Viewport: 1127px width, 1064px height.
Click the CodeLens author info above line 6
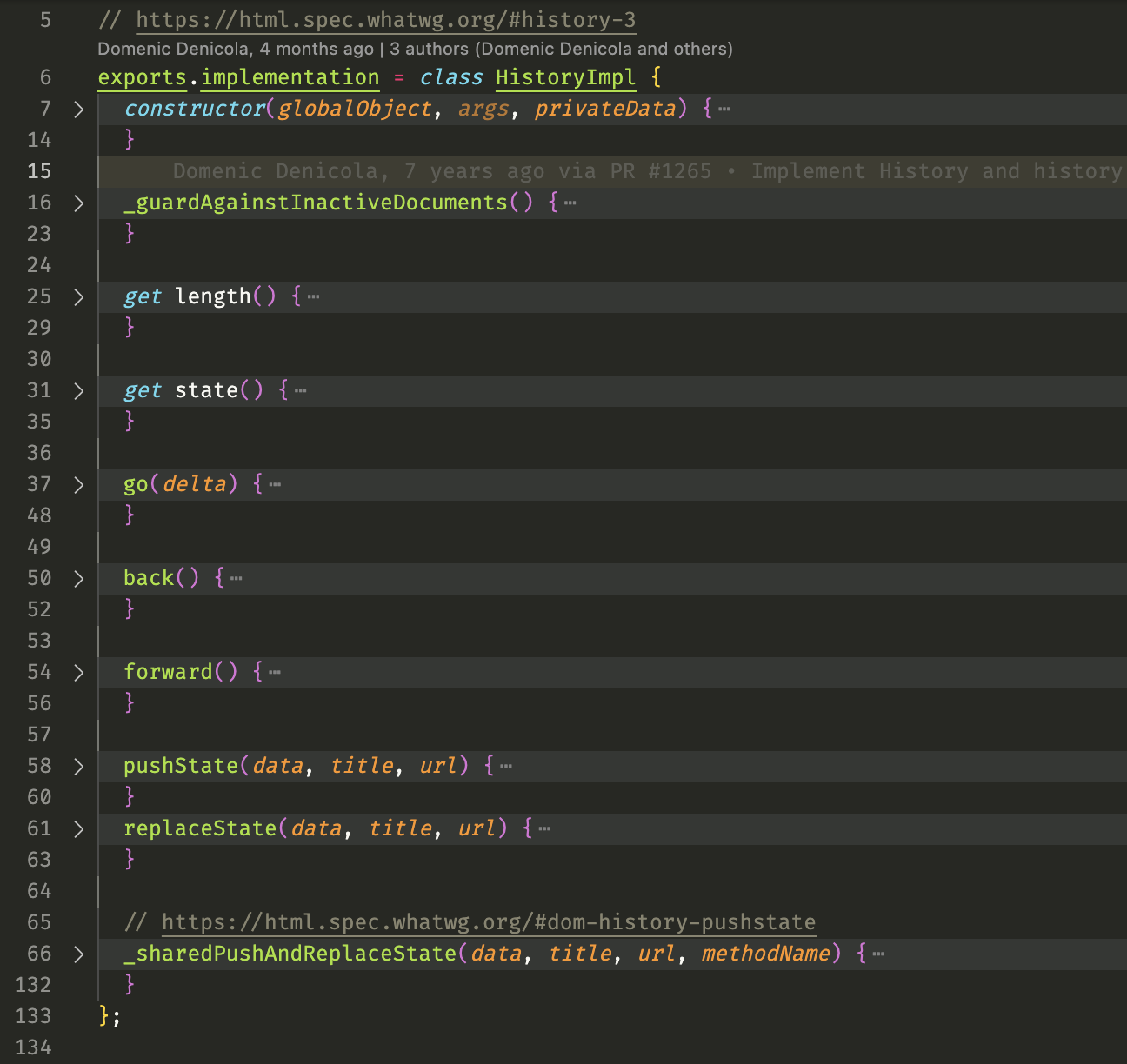(x=415, y=49)
